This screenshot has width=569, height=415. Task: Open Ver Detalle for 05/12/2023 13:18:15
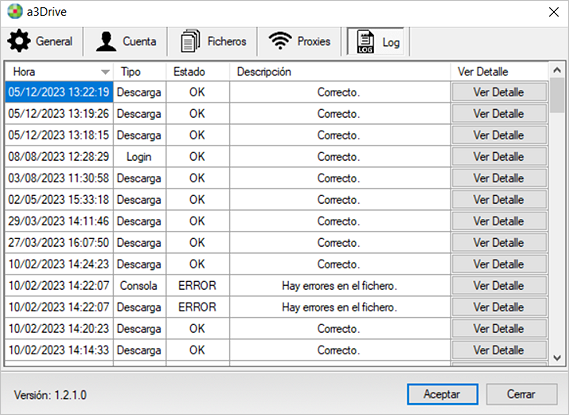[x=499, y=135]
